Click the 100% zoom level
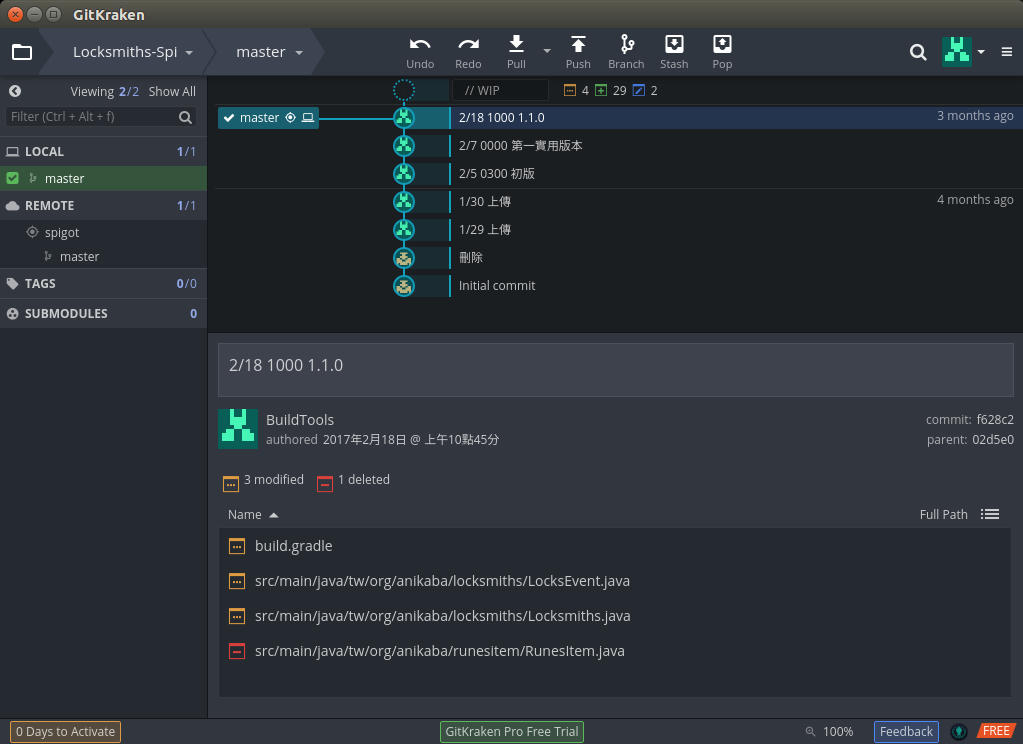This screenshot has height=744, width=1023. click(838, 732)
